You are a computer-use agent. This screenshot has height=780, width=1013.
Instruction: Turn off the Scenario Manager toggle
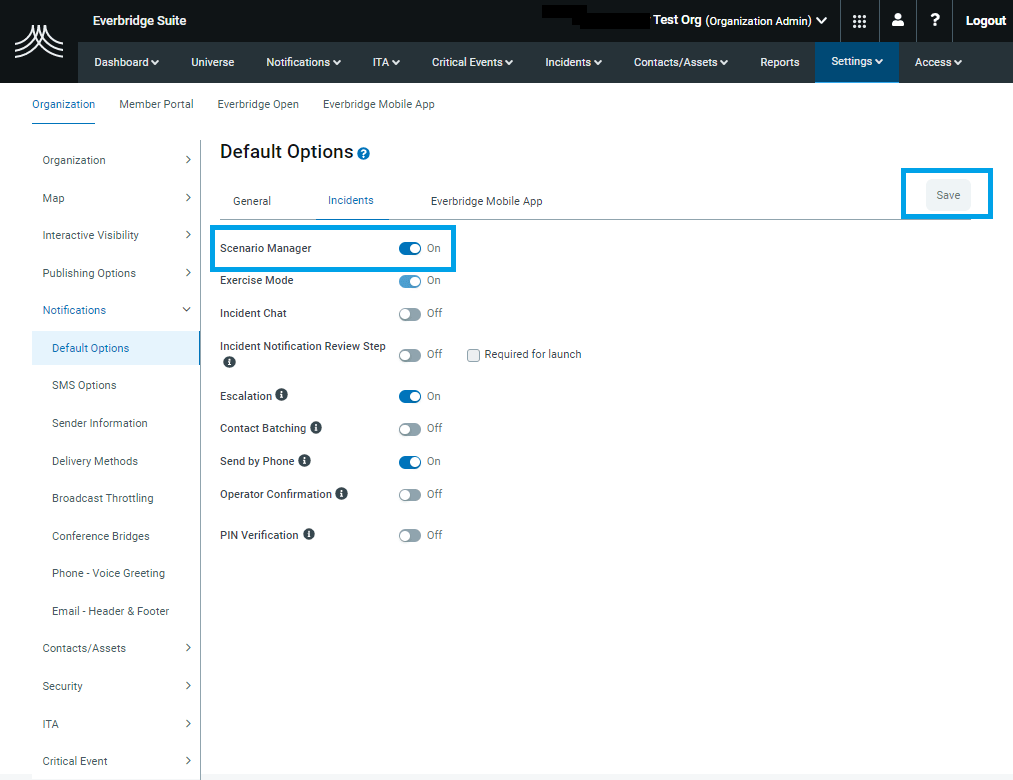pos(409,248)
